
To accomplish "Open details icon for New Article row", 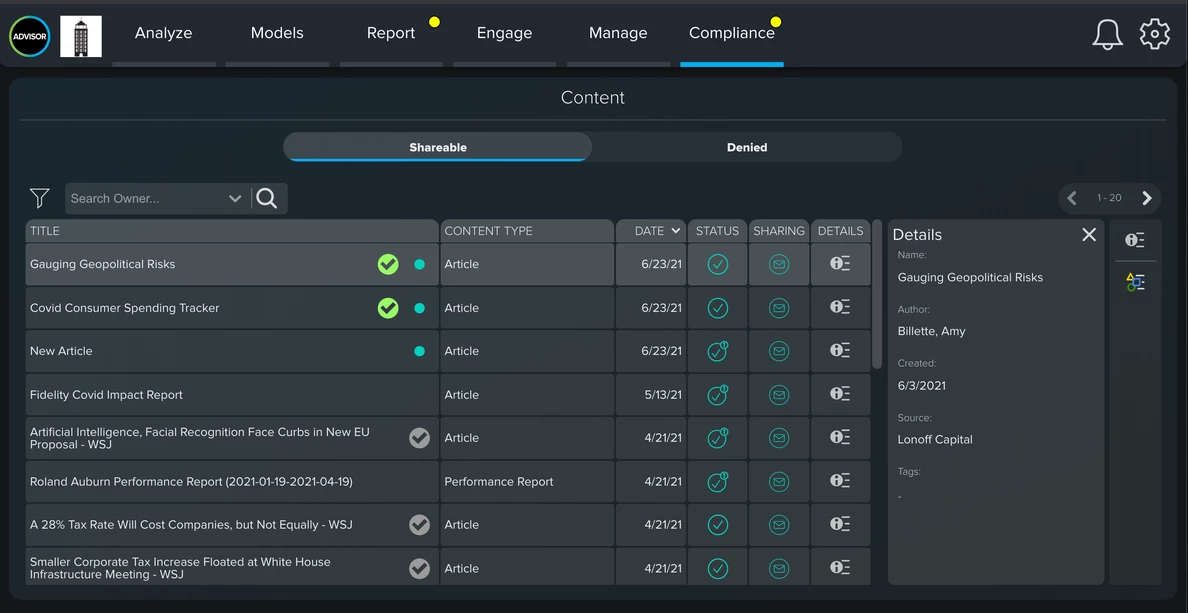I will [839, 350].
